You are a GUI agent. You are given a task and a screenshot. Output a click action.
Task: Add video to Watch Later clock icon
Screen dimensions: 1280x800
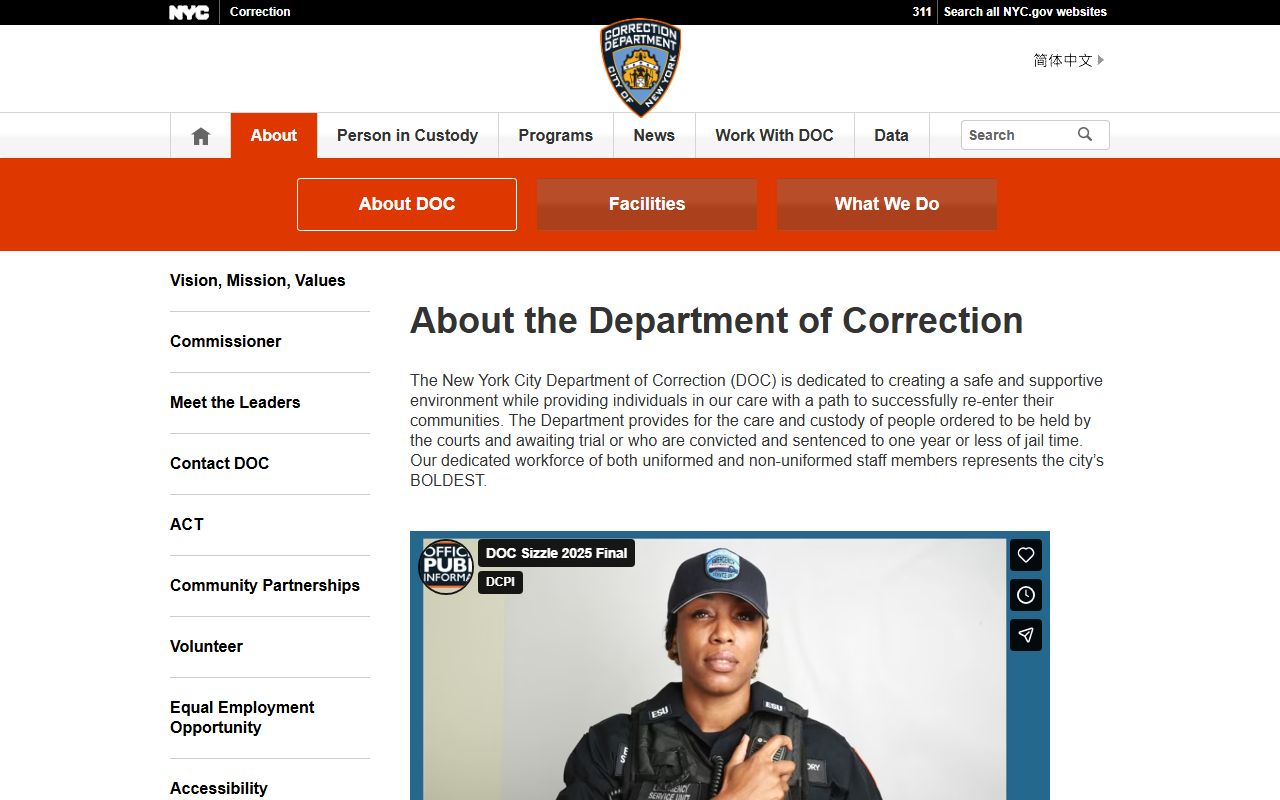pyautogui.click(x=1026, y=595)
